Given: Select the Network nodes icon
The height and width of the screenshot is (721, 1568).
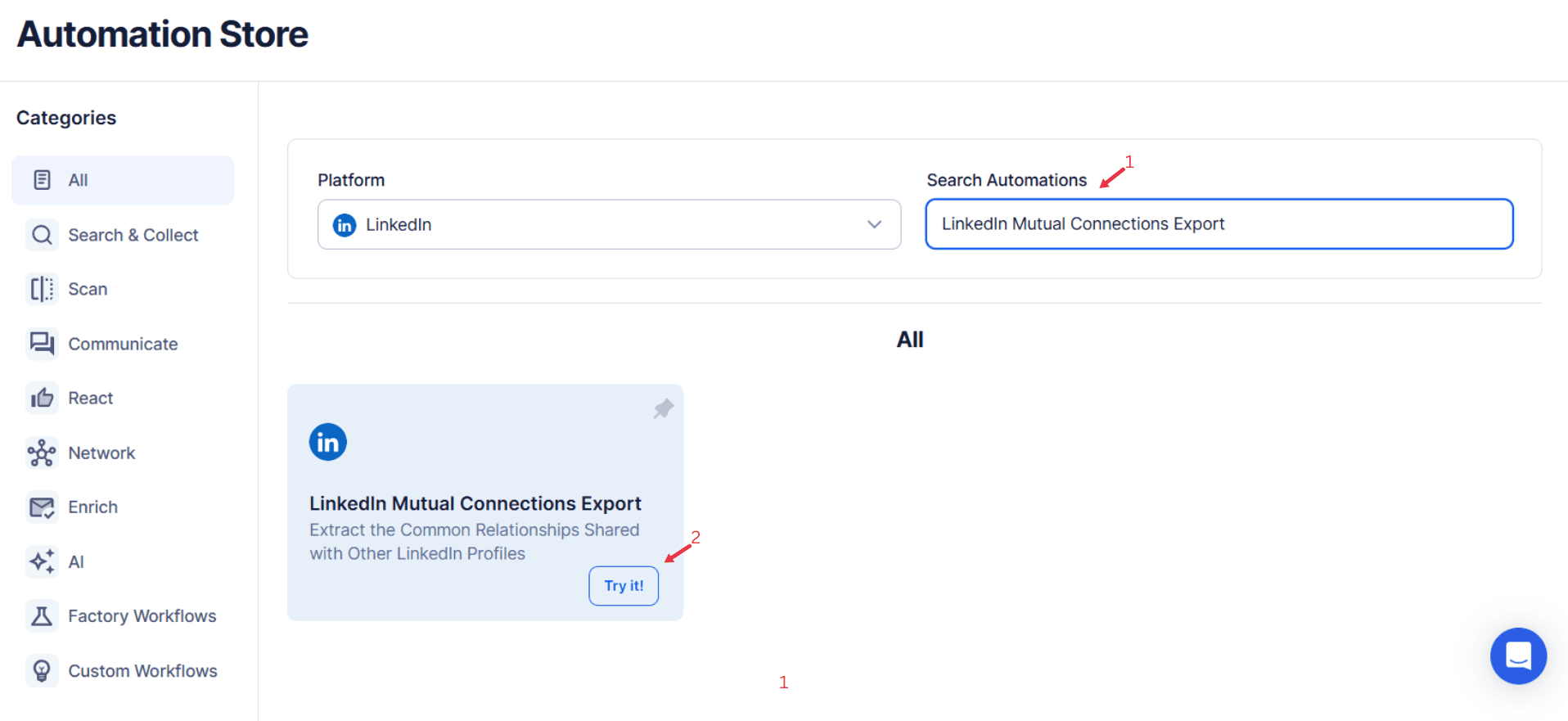Looking at the screenshot, I should point(42,453).
